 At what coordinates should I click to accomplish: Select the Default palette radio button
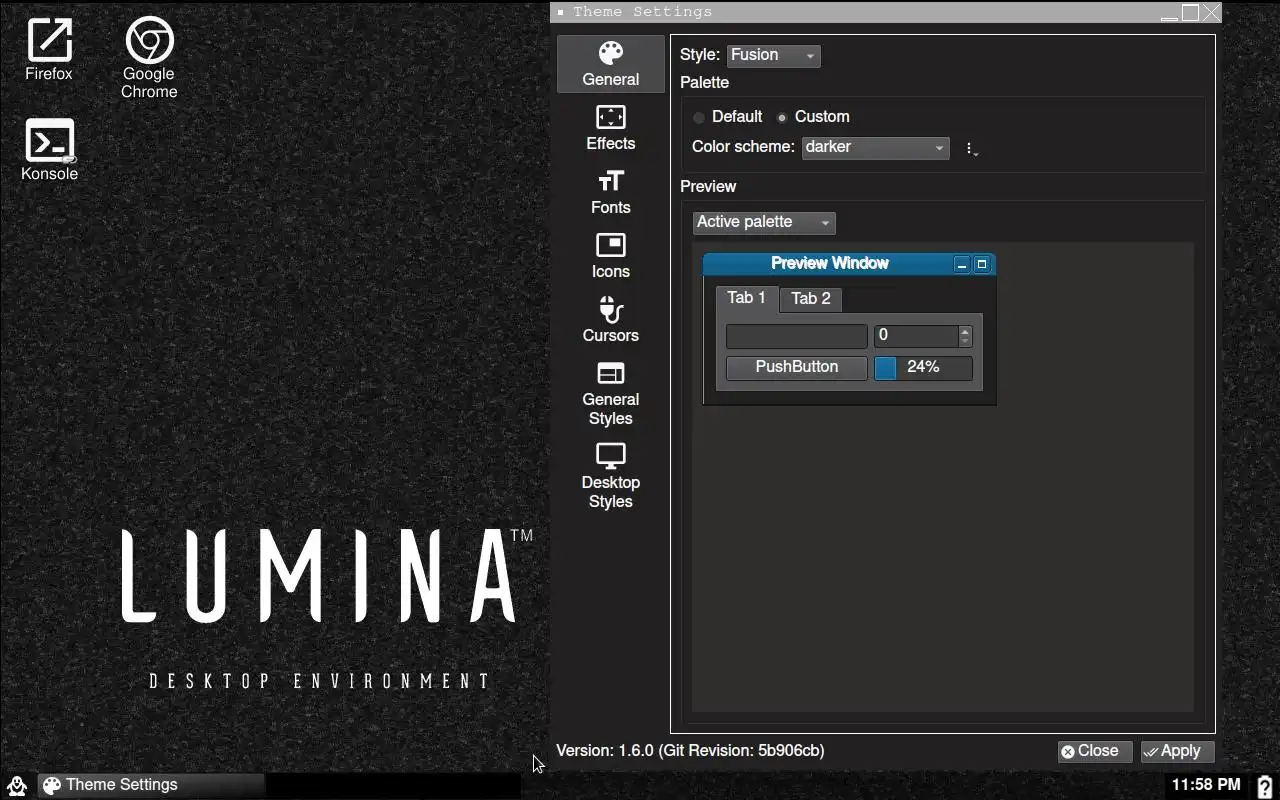click(x=727, y=117)
